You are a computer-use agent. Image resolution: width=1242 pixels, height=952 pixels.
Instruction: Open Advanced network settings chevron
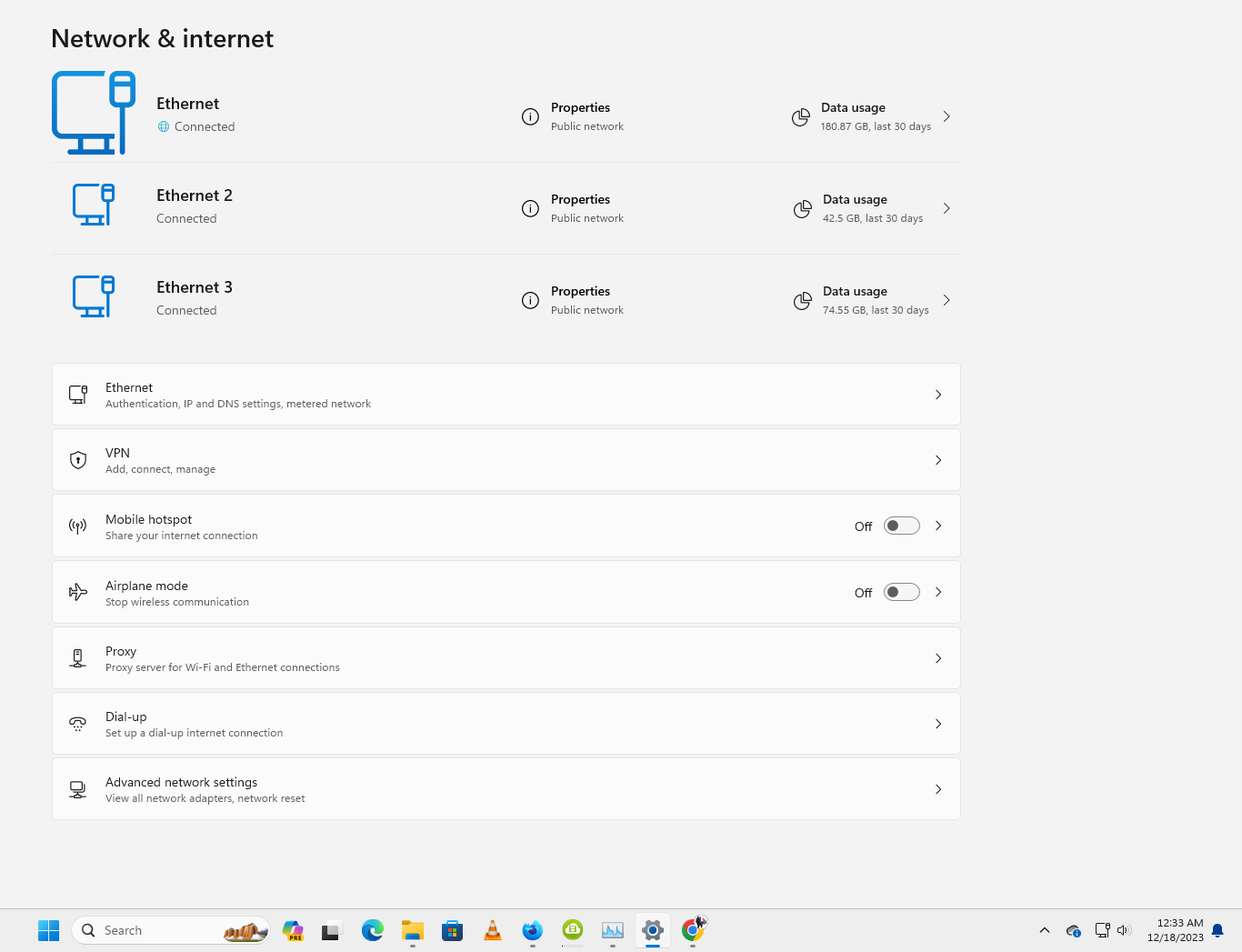938,789
